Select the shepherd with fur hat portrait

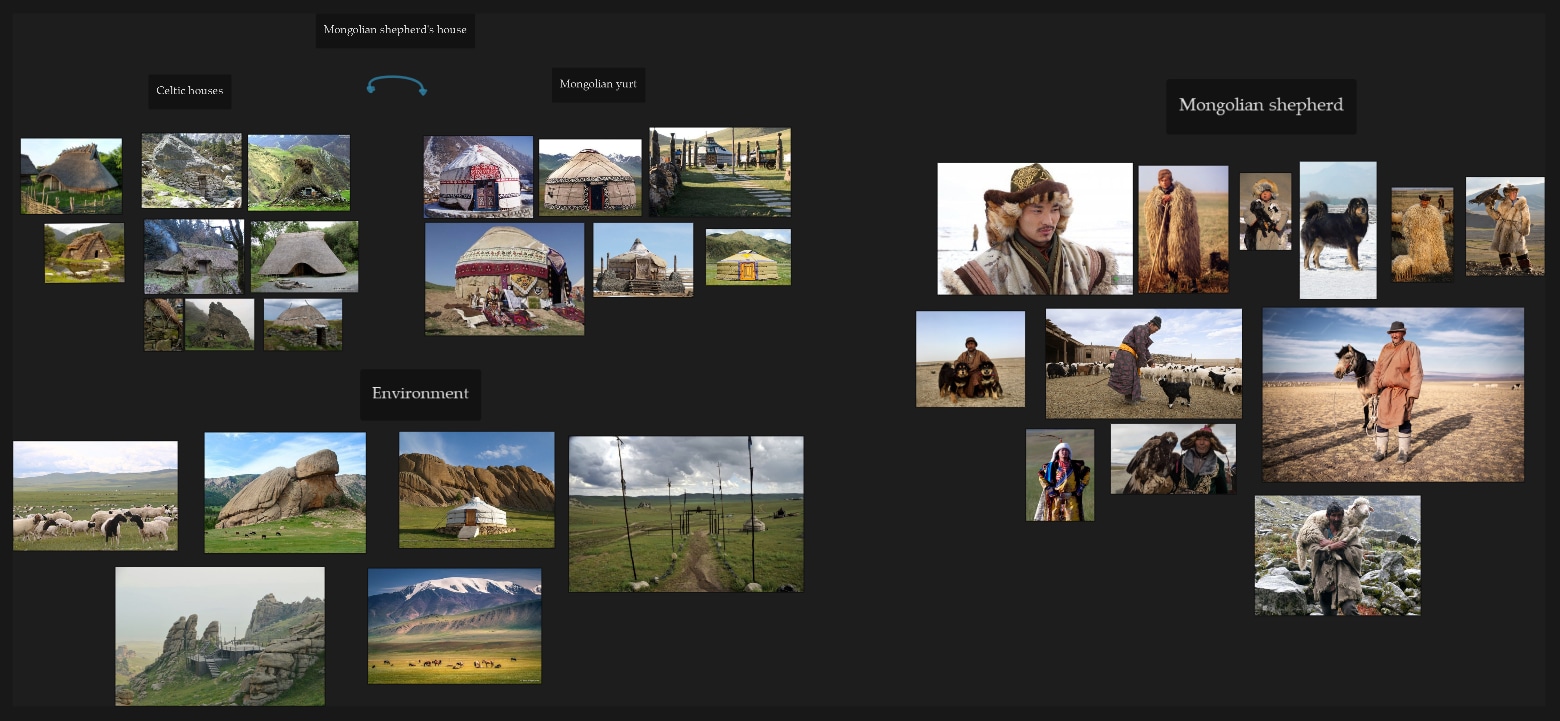[x=1035, y=228]
